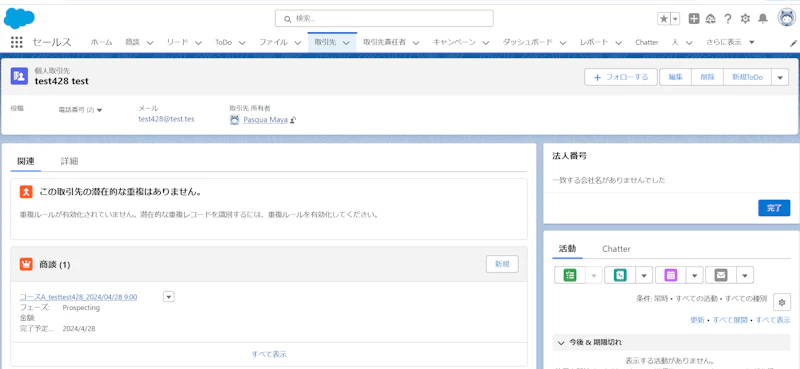Open the Pasqua Maya owner link
This screenshot has width=800, height=369.
click(265, 121)
